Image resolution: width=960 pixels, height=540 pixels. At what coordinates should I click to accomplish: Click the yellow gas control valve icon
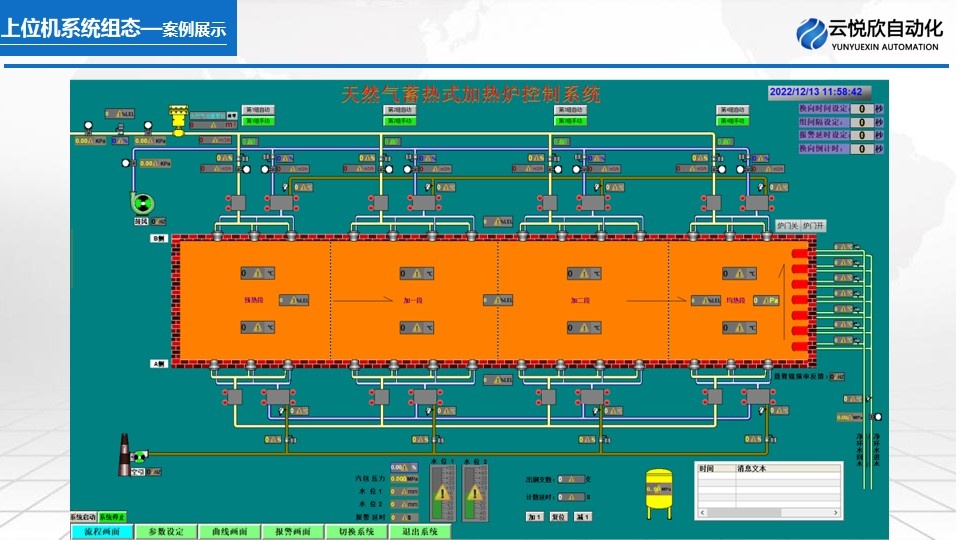pos(179,118)
